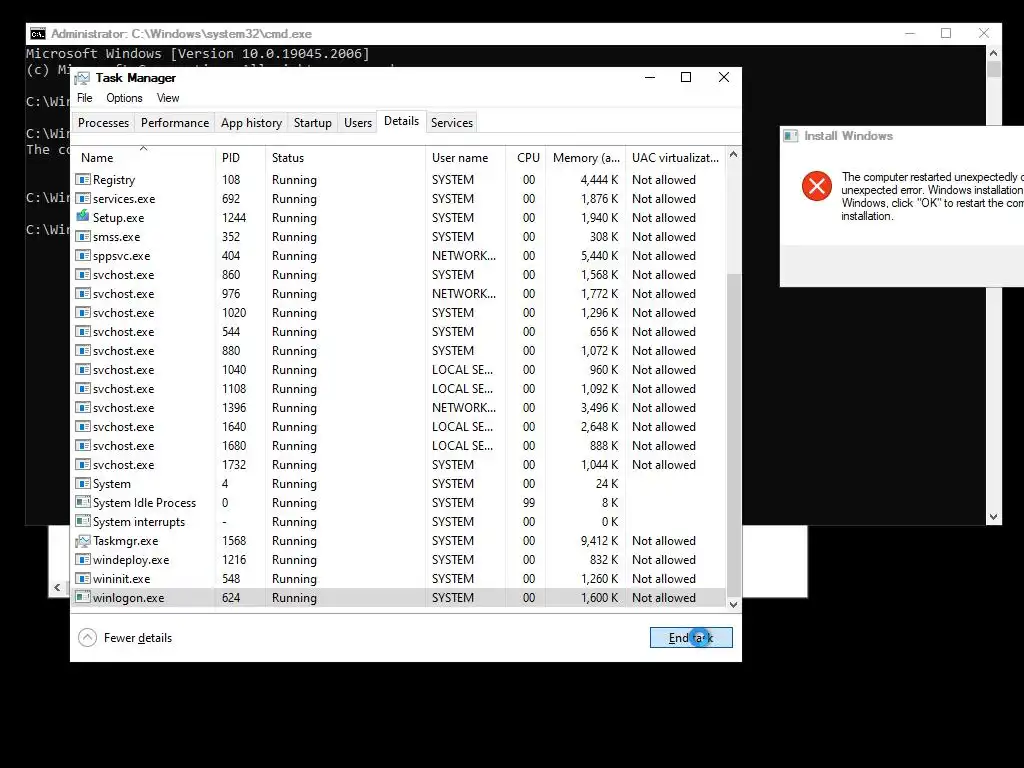Click the winlogon.exe process icon

pyautogui.click(x=83, y=598)
